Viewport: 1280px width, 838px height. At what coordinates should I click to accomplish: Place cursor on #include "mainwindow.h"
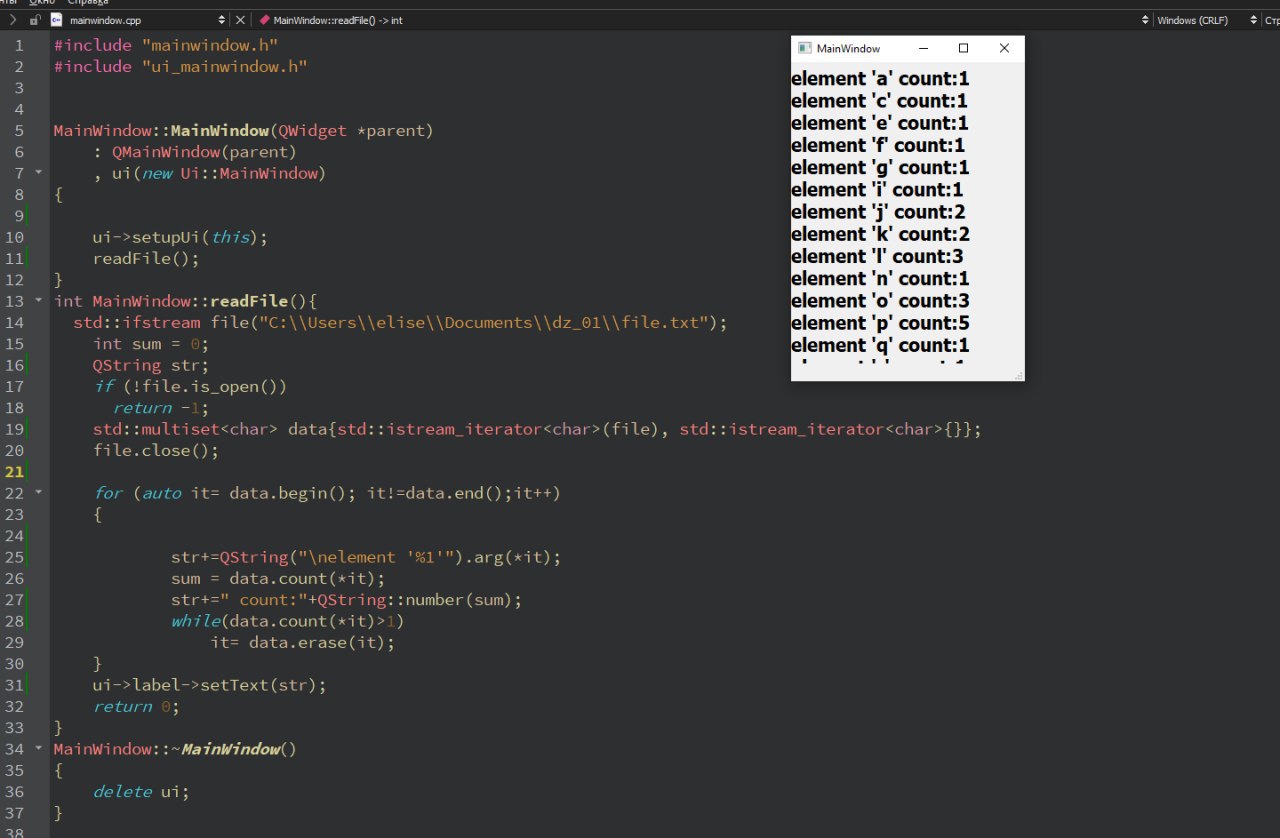166,45
